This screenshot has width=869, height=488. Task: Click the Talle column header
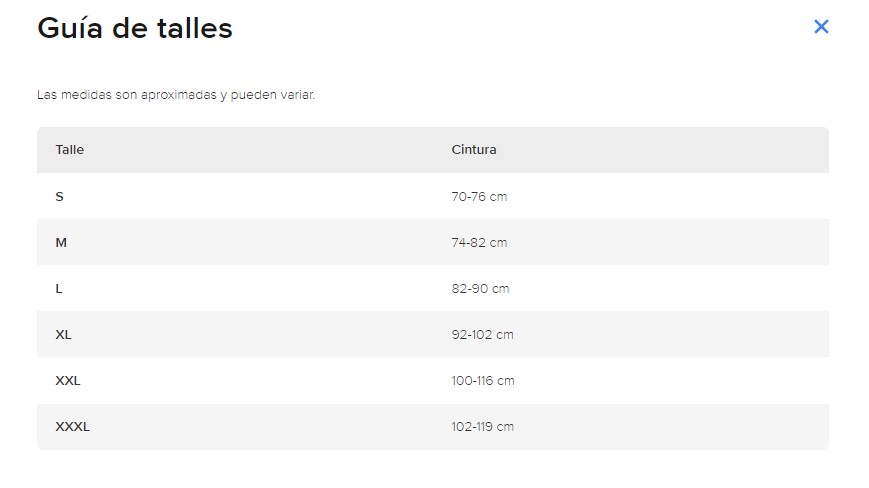pos(70,150)
